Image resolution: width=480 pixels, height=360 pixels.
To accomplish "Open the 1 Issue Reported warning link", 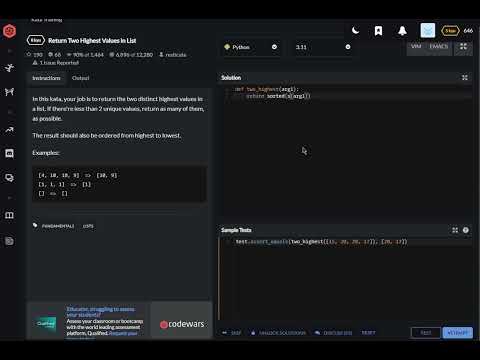I will [x=56, y=63].
